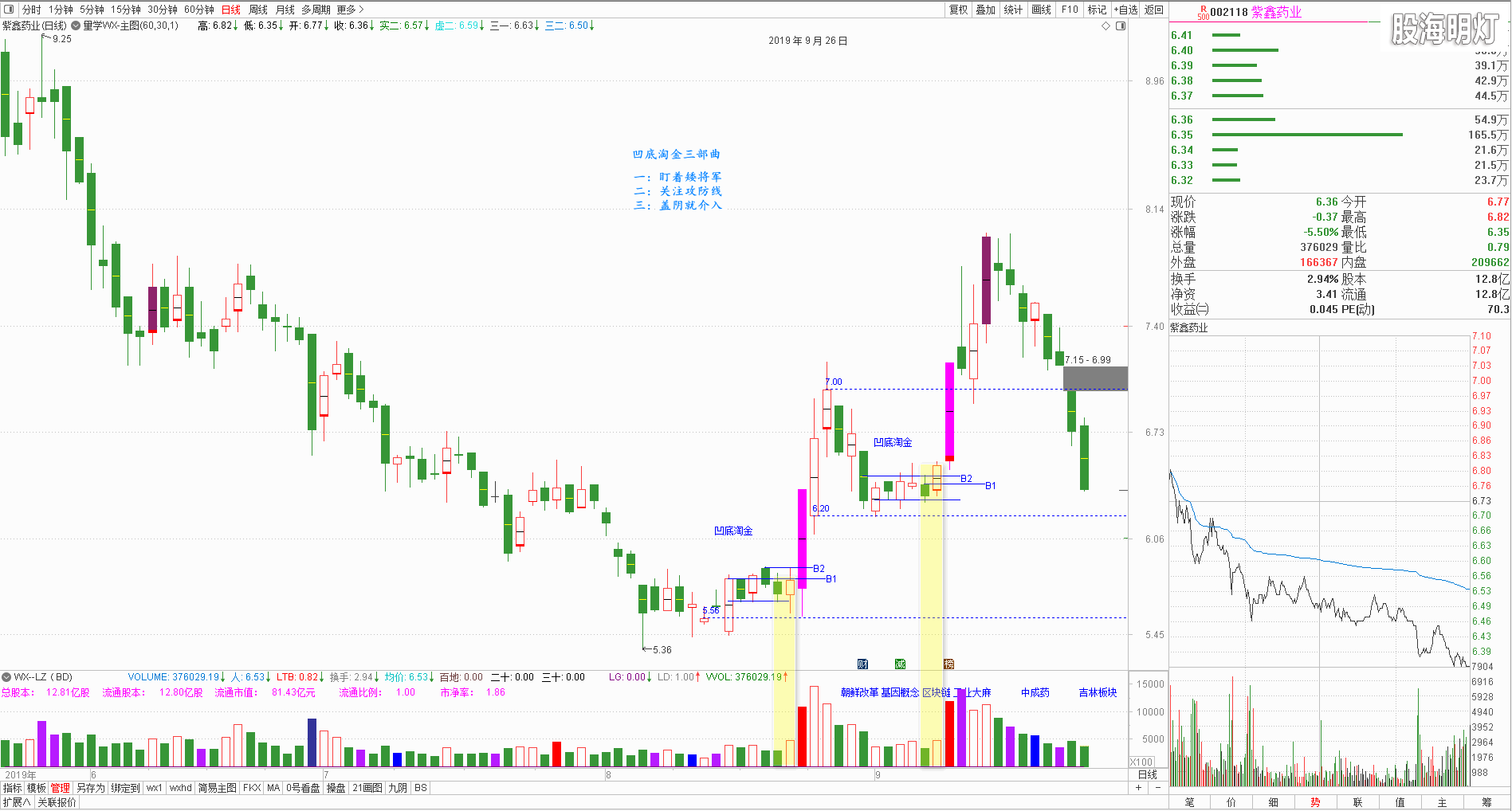Click the X100 volume scale label

tap(1141, 762)
